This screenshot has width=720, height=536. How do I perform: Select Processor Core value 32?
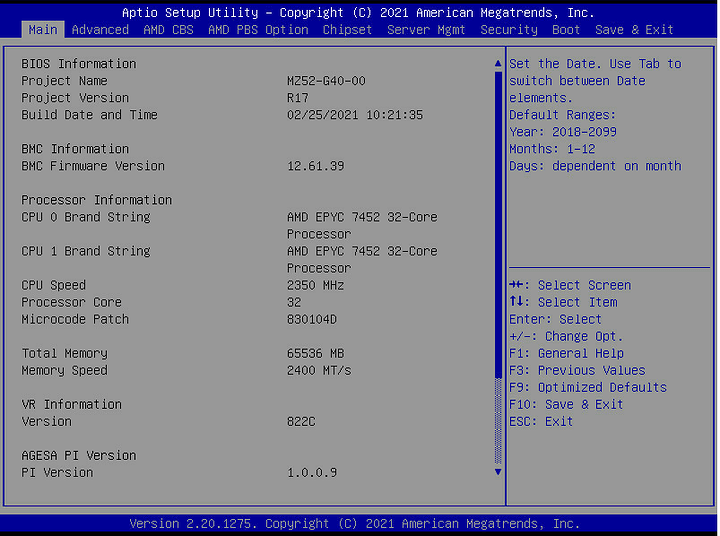click(294, 302)
